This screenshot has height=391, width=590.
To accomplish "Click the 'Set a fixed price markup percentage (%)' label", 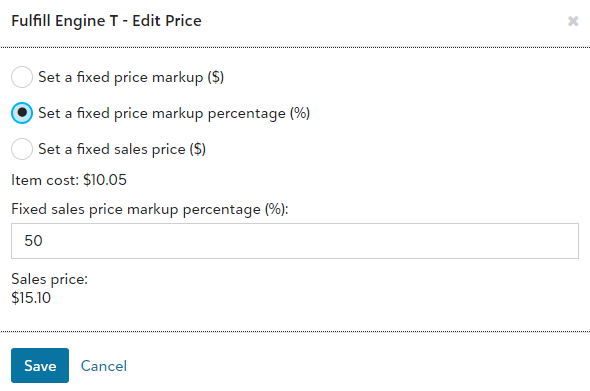I will click(174, 113).
